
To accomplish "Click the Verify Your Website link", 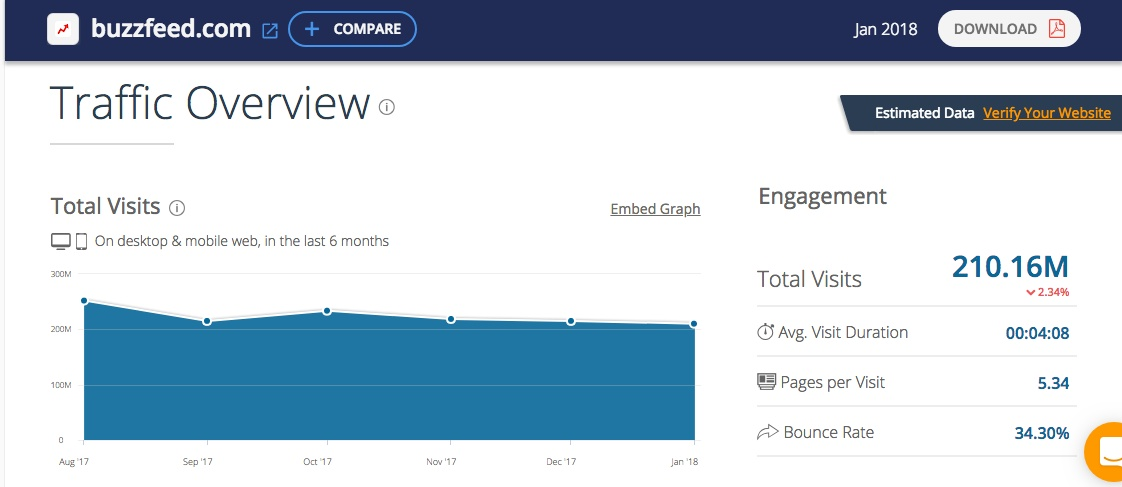I will coord(1046,113).
